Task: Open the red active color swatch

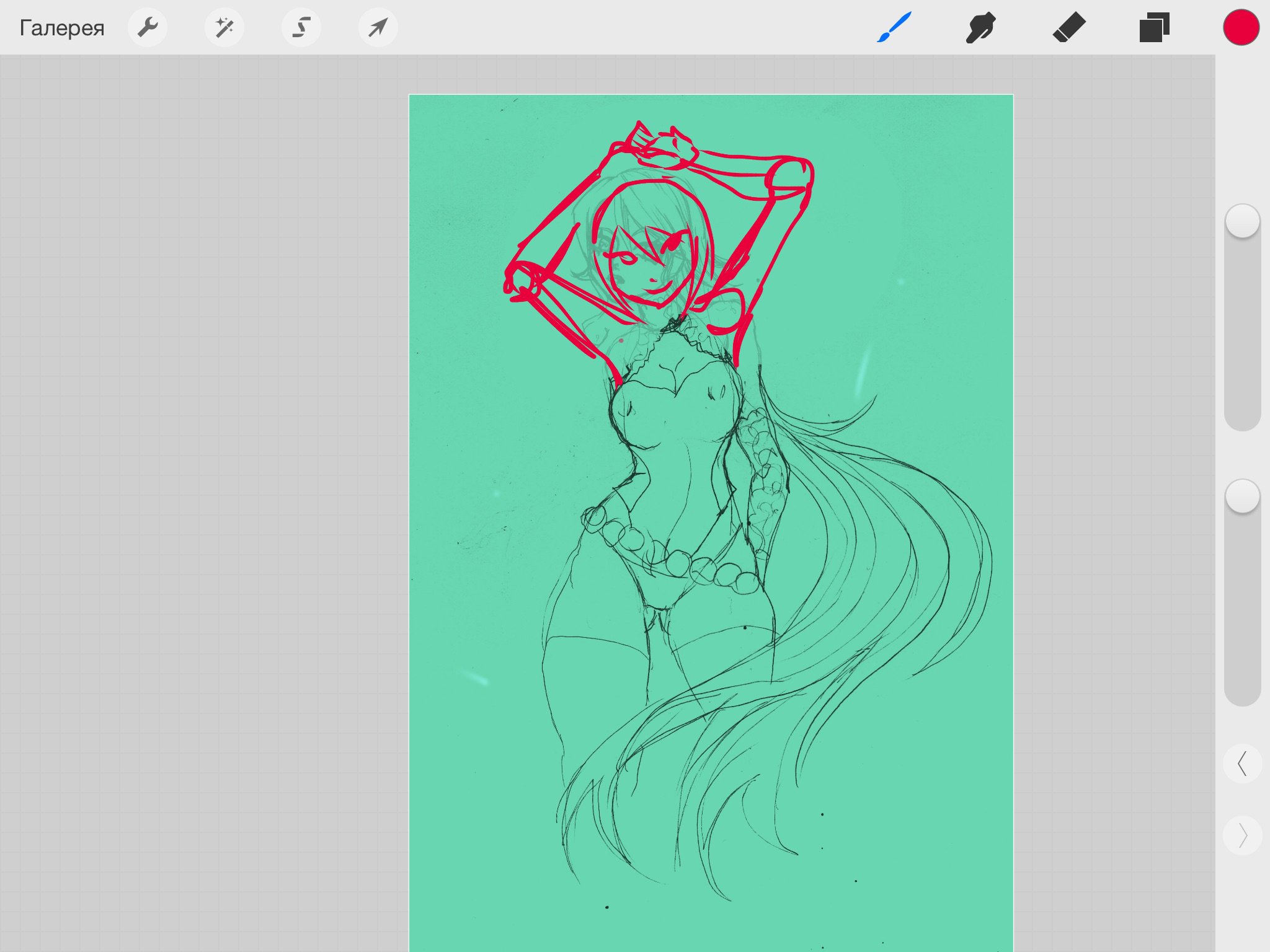Action: pos(1241,27)
